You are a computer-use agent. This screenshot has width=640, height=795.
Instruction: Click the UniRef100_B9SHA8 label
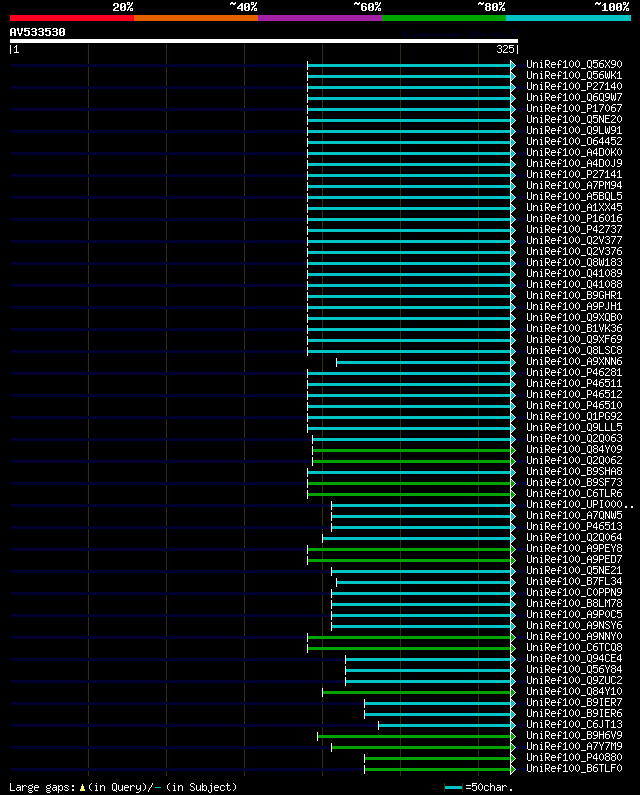click(574, 472)
